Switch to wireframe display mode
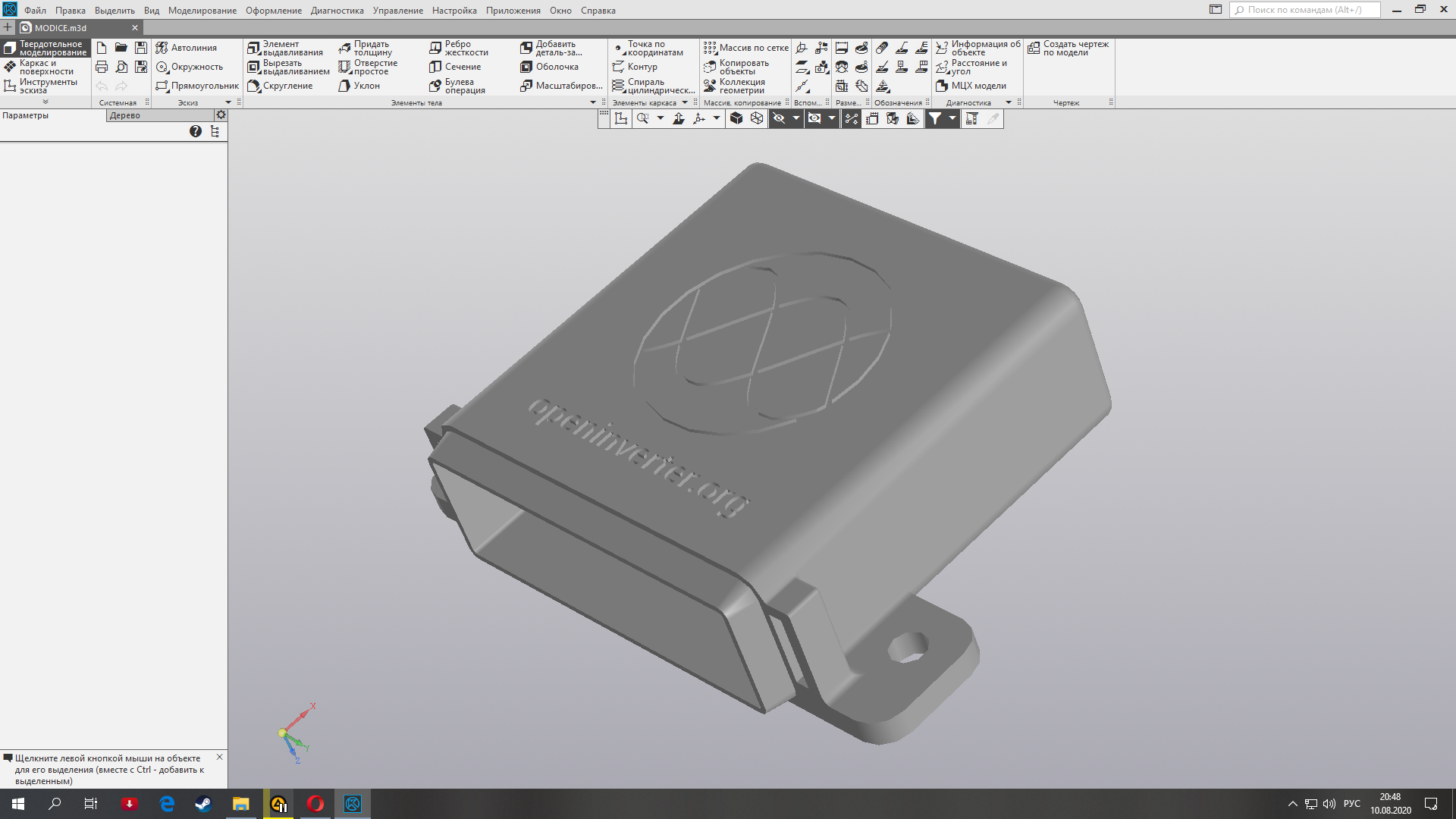The width and height of the screenshot is (1456, 819). pos(757,118)
